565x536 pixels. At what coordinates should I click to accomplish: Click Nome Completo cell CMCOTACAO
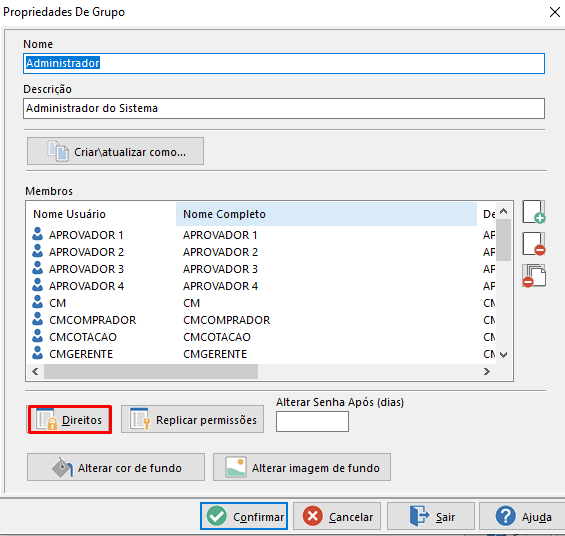[x=217, y=337]
